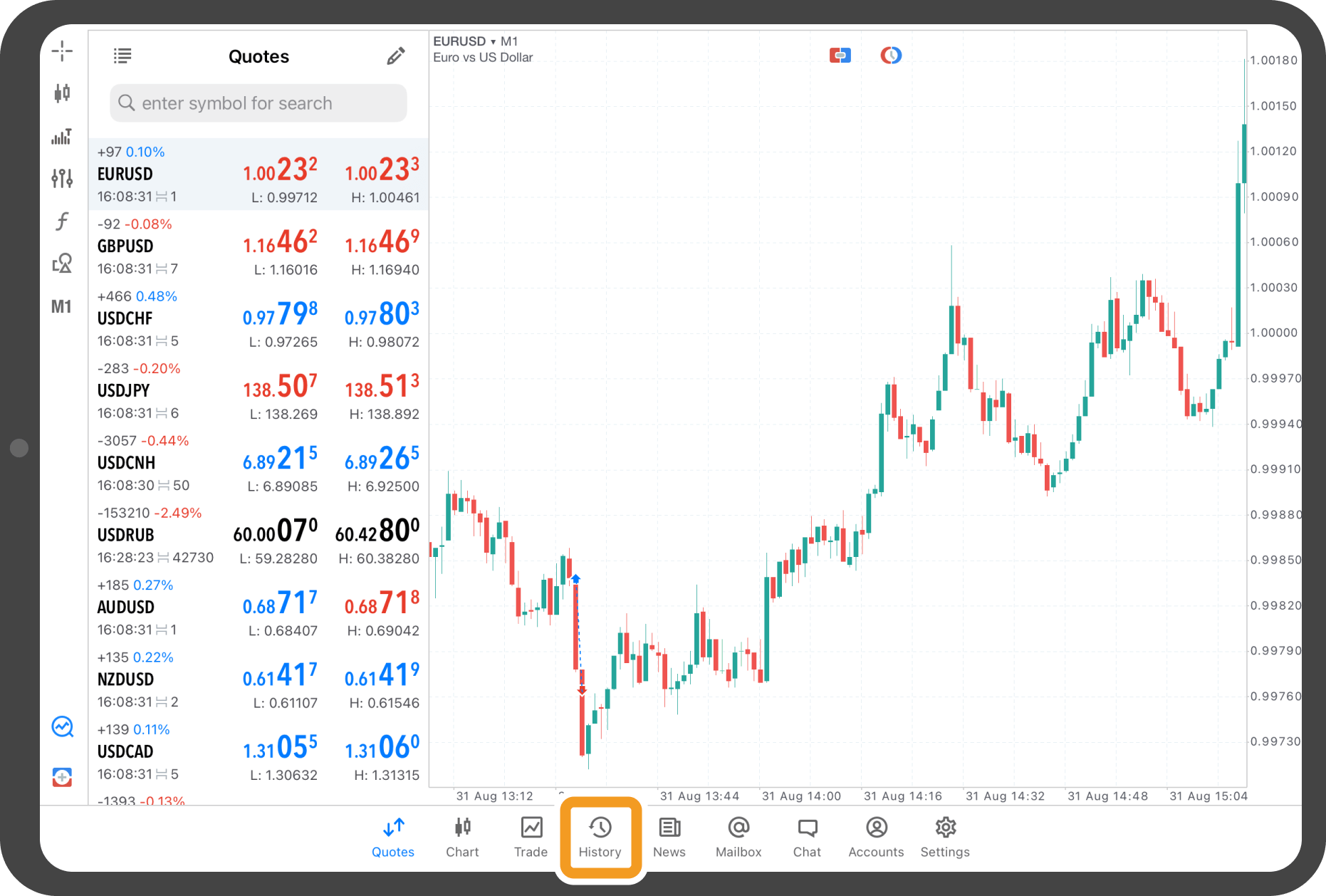Open chart objects shapes icon
The height and width of the screenshot is (896, 1326).
tap(62, 264)
